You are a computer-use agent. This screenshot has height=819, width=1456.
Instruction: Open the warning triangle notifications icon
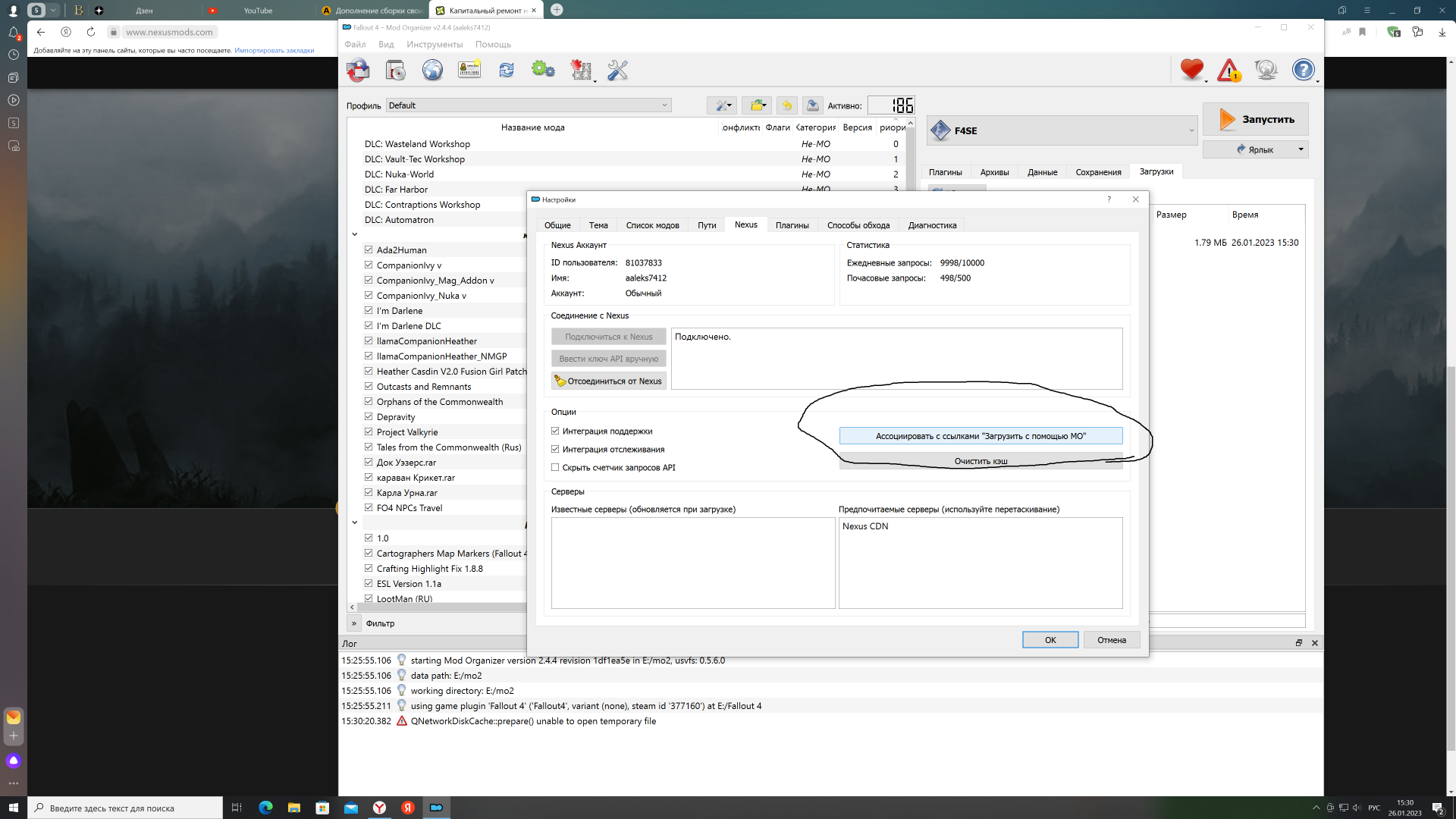[x=1228, y=70]
